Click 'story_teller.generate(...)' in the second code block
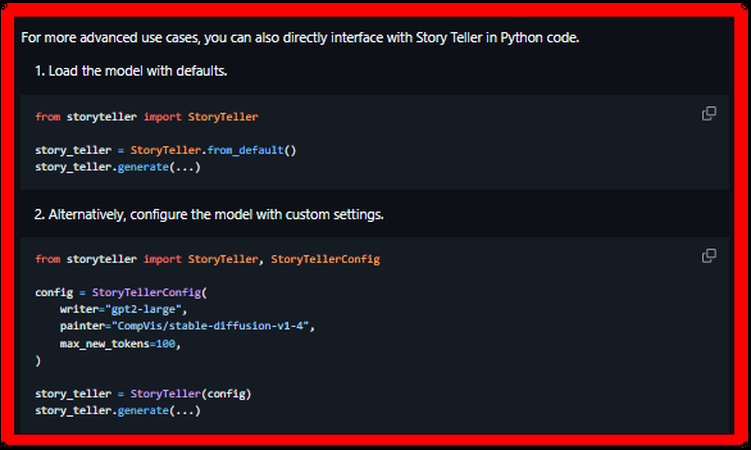This screenshot has width=751, height=450. (118, 411)
